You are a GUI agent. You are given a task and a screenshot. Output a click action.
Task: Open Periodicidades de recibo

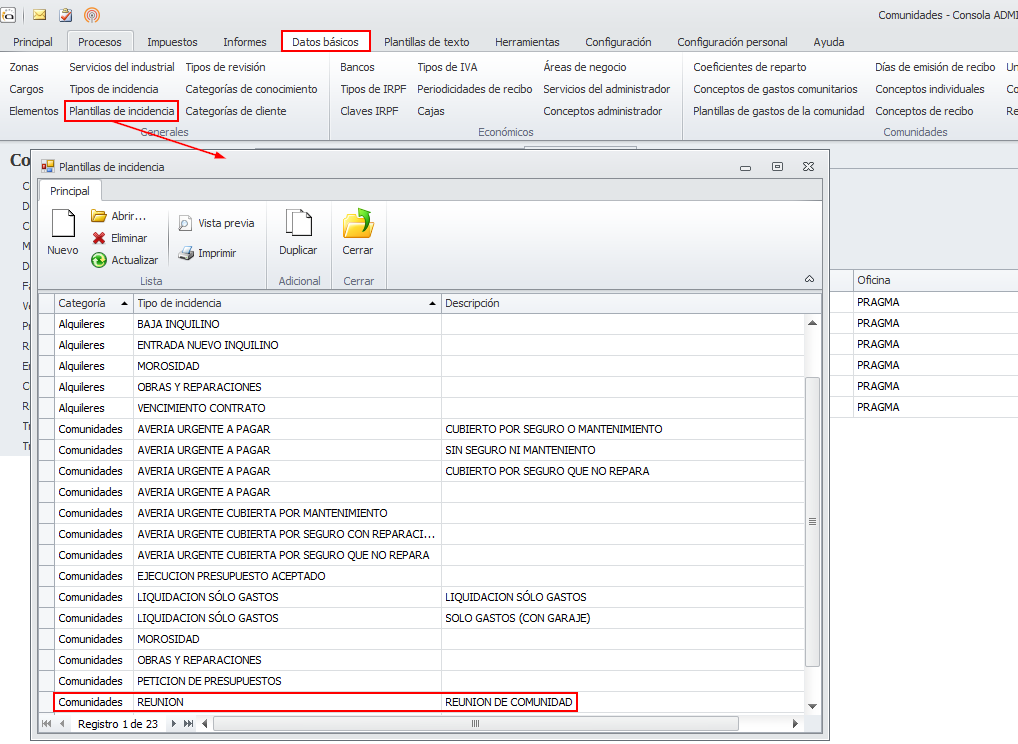[x=475, y=89]
